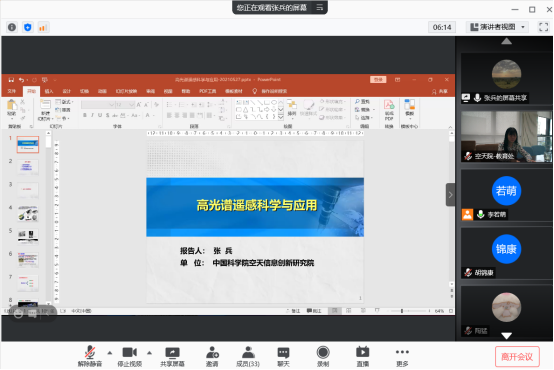This screenshot has height=370, width=554.
Task: Expand microphone options arrow
Action: 110,353
